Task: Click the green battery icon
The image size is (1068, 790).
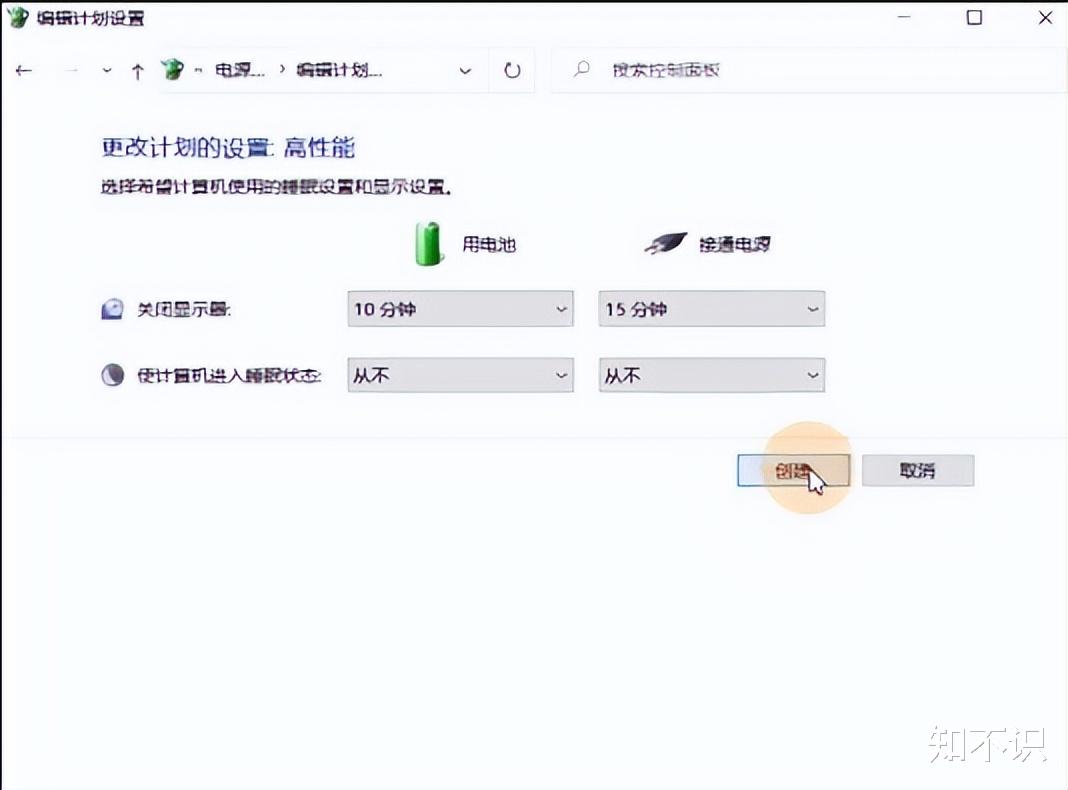Action: pos(428,244)
